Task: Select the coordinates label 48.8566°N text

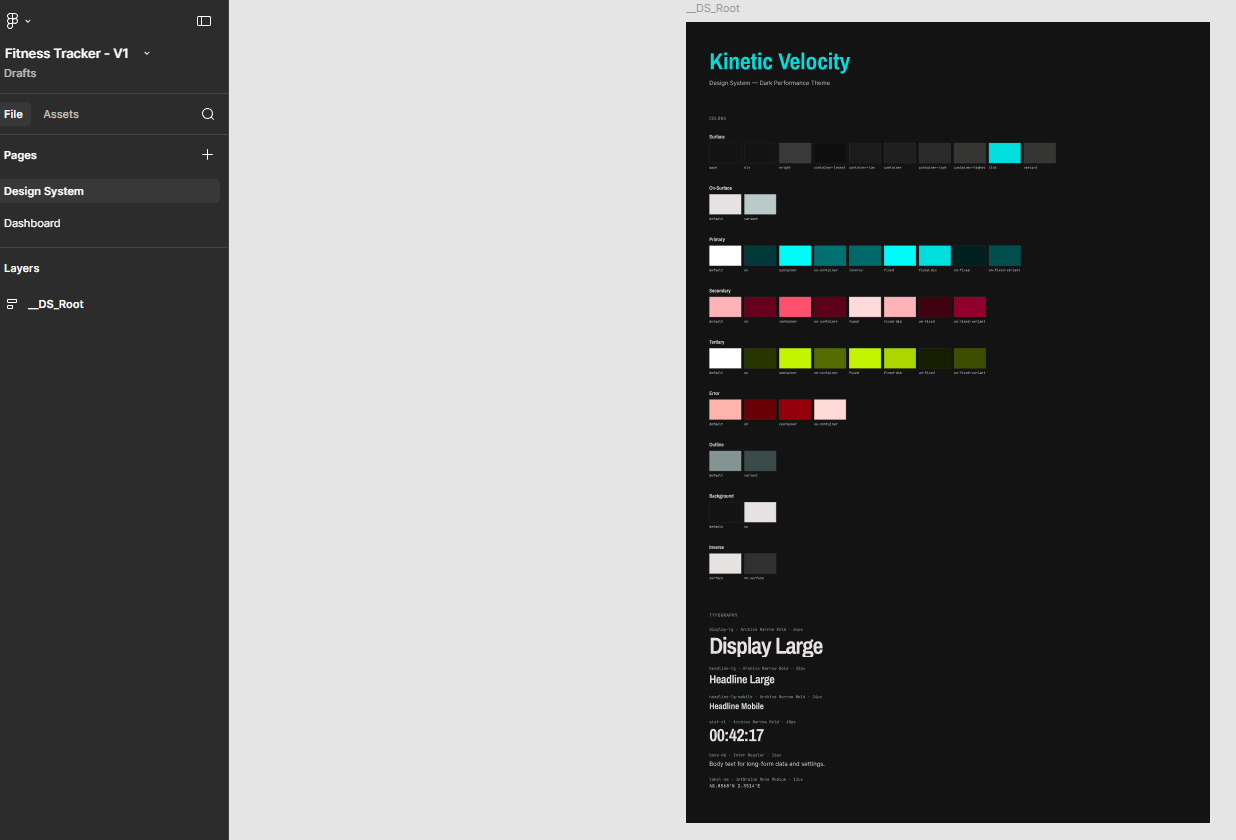Action: coord(735,786)
